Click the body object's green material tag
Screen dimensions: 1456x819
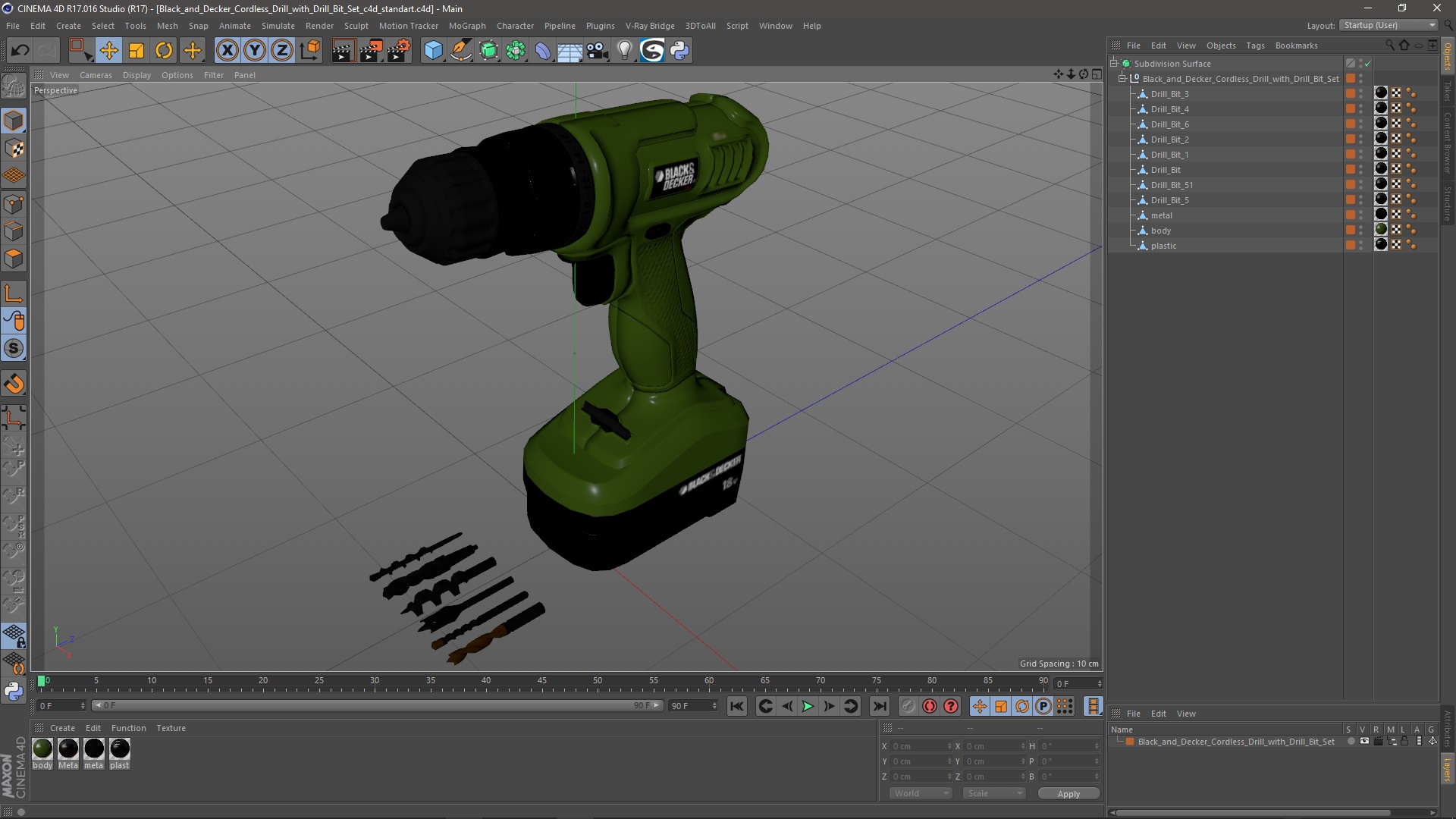point(1381,230)
